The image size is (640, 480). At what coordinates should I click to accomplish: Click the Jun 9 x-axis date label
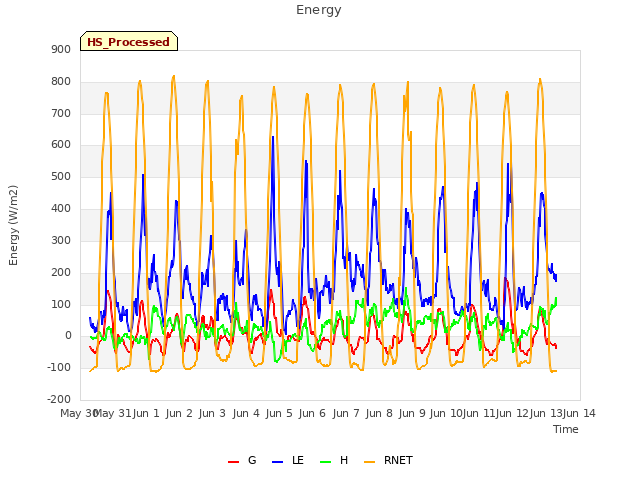pos(412,413)
